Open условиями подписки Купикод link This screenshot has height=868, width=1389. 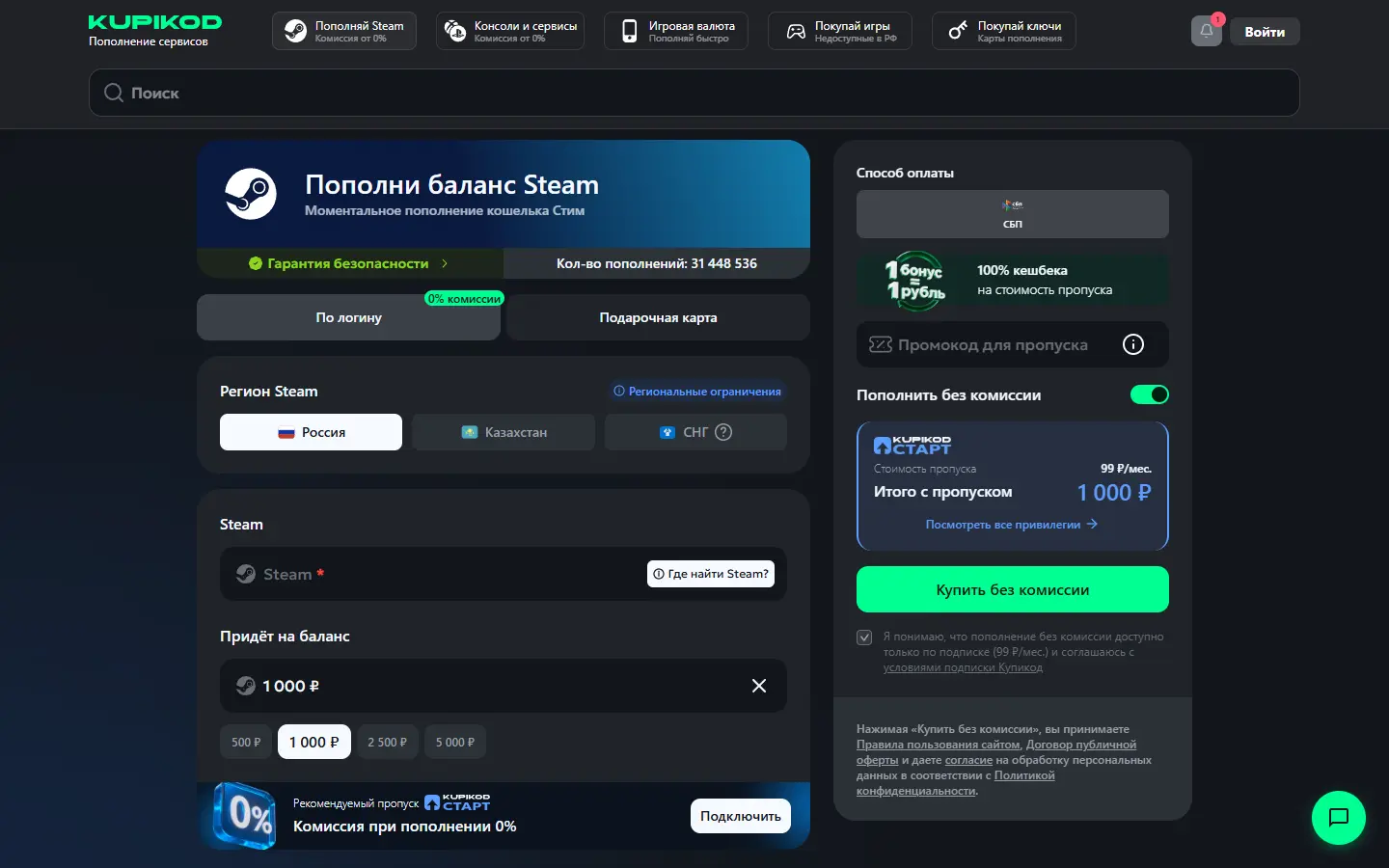point(963,667)
